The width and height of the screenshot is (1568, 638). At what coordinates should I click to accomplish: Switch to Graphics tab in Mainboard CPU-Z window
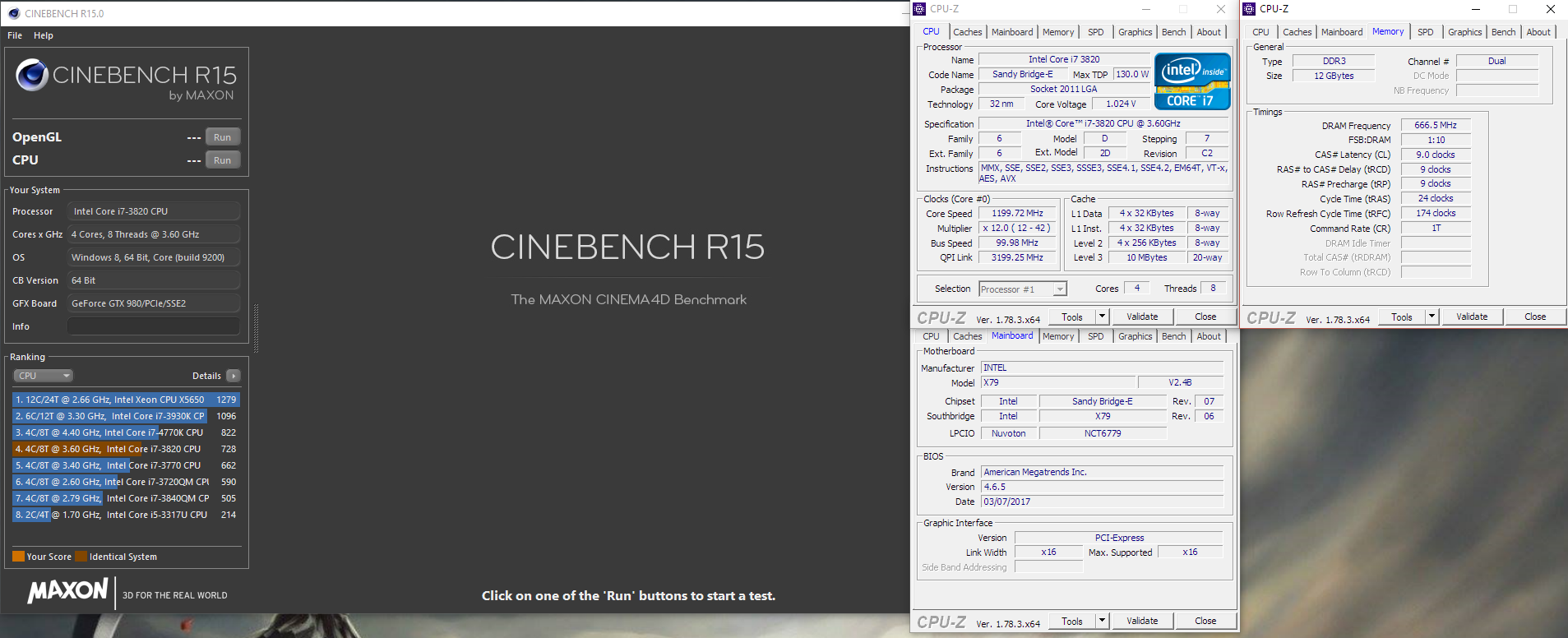(1136, 336)
